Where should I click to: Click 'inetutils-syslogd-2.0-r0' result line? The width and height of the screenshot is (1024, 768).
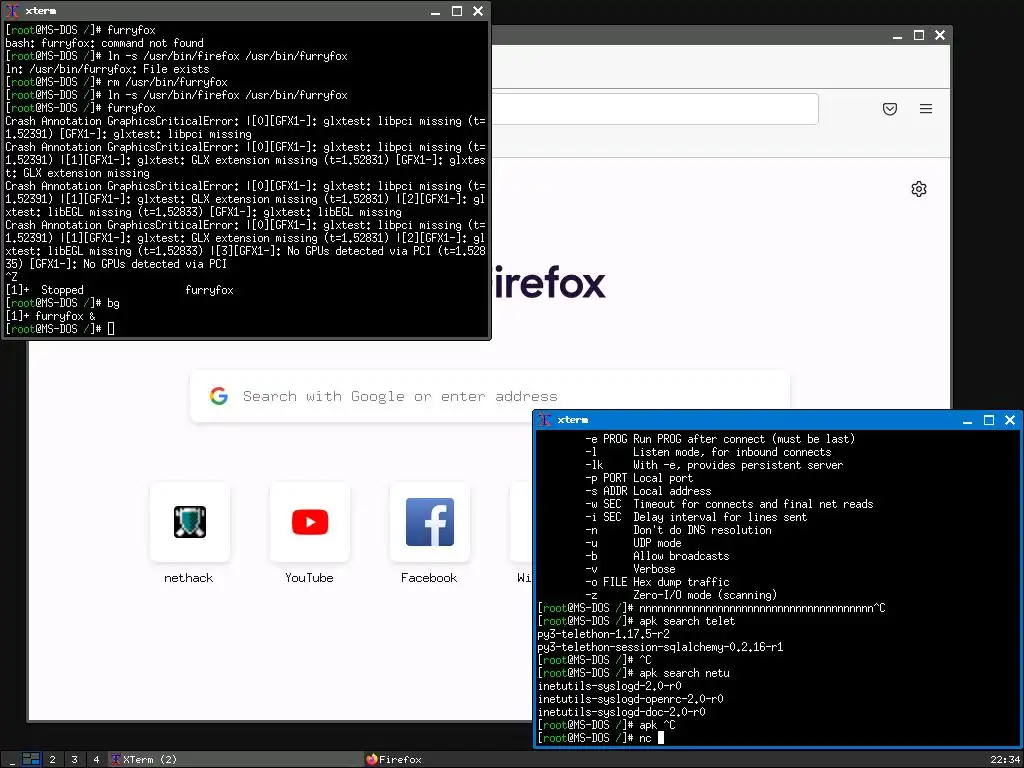[x=609, y=686]
